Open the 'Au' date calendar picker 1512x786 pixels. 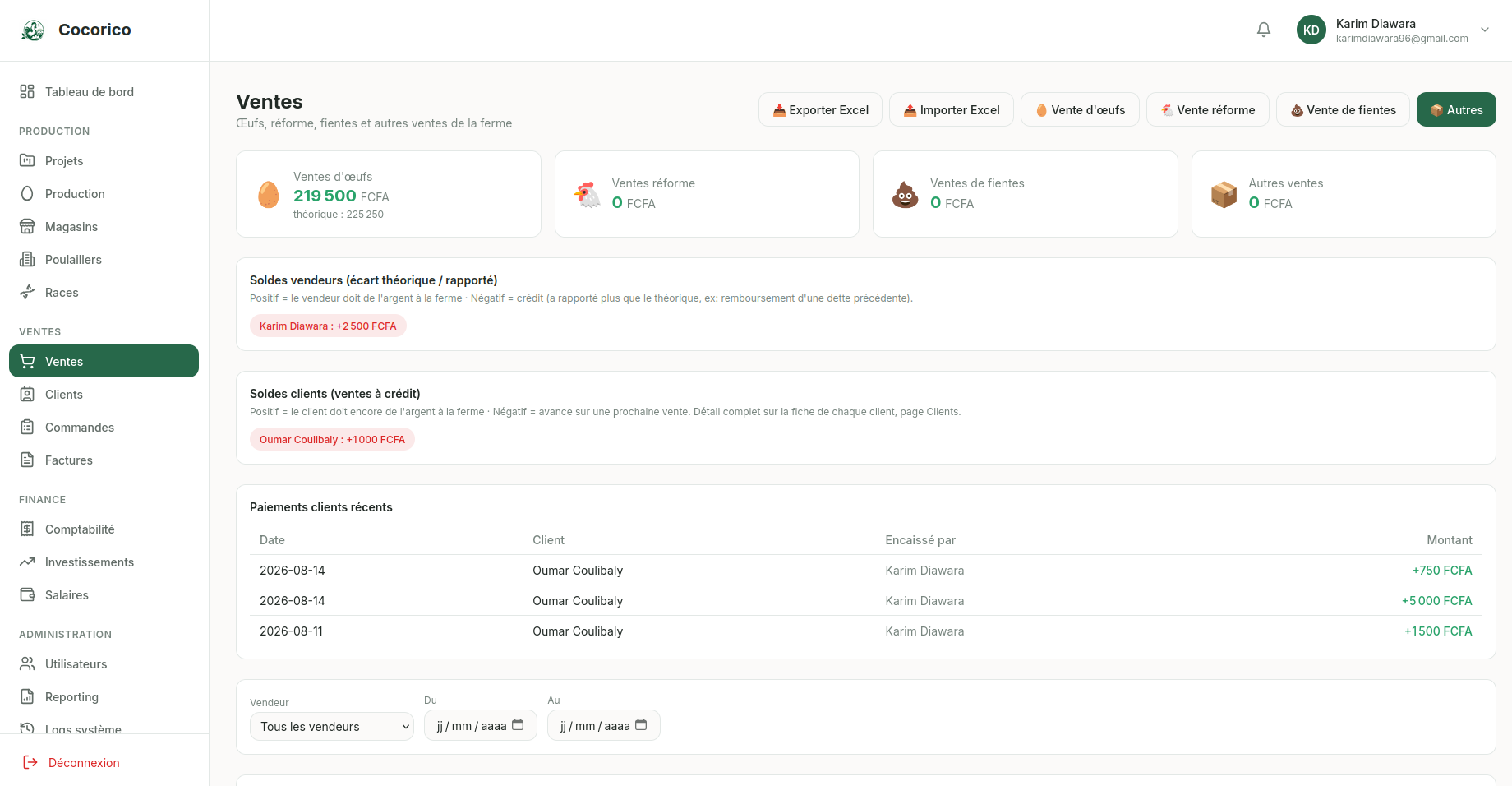[x=641, y=725]
